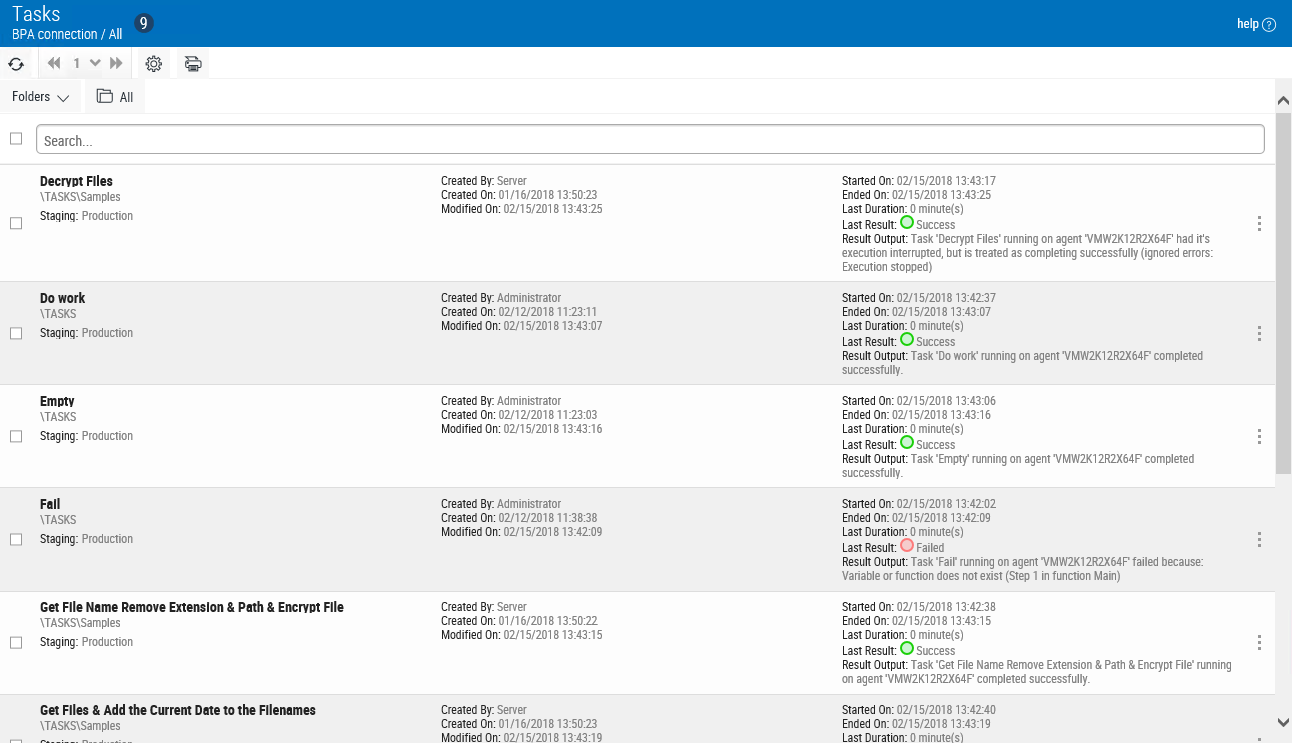The height and width of the screenshot is (743, 1292).
Task: Open three-dot menu for Do work task
Action: pos(1259,334)
